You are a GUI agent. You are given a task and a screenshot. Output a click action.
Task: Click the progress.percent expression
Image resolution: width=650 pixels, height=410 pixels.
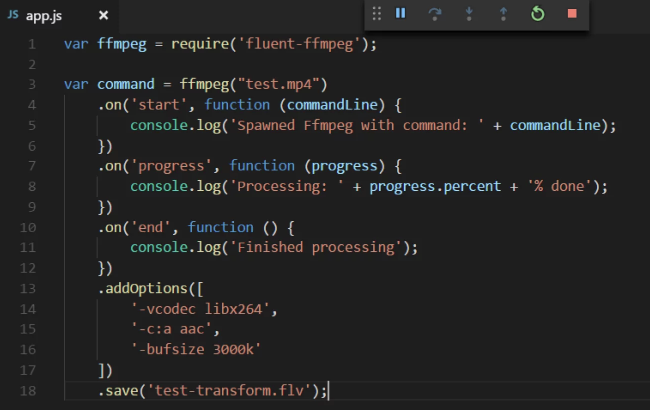[x=435, y=187]
